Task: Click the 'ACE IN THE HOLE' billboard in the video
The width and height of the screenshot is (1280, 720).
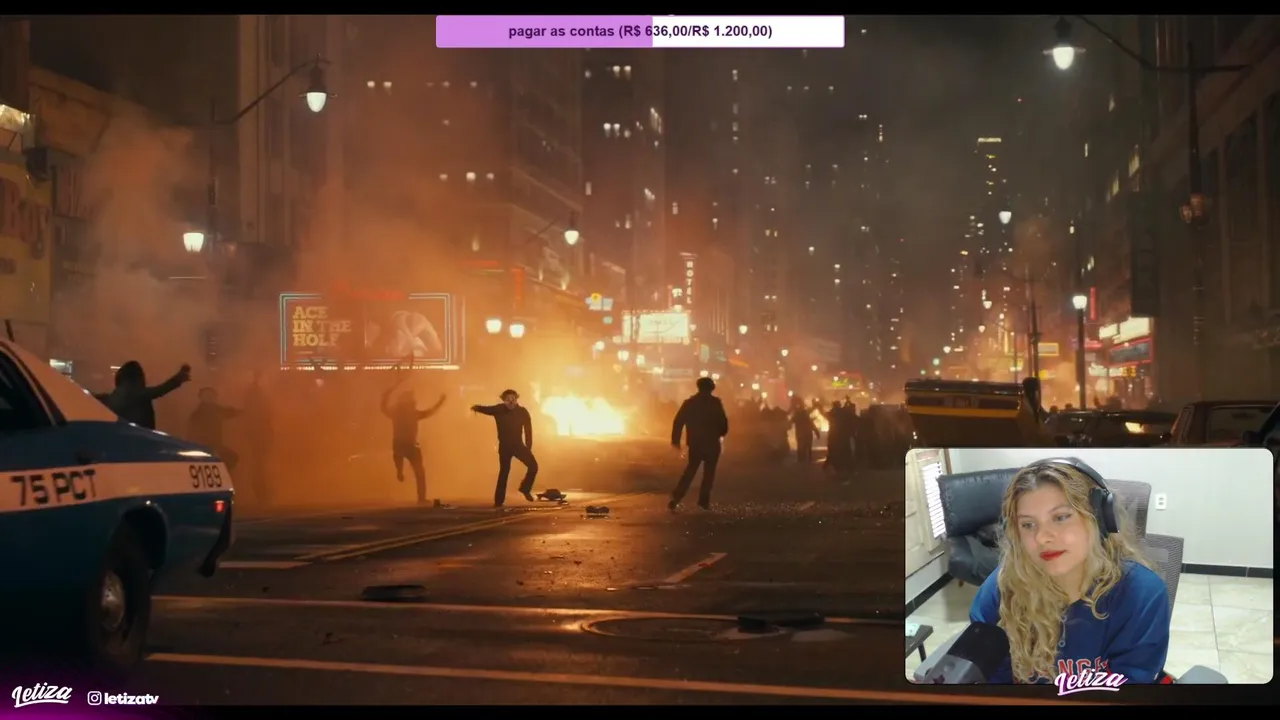Action: (369, 331)
